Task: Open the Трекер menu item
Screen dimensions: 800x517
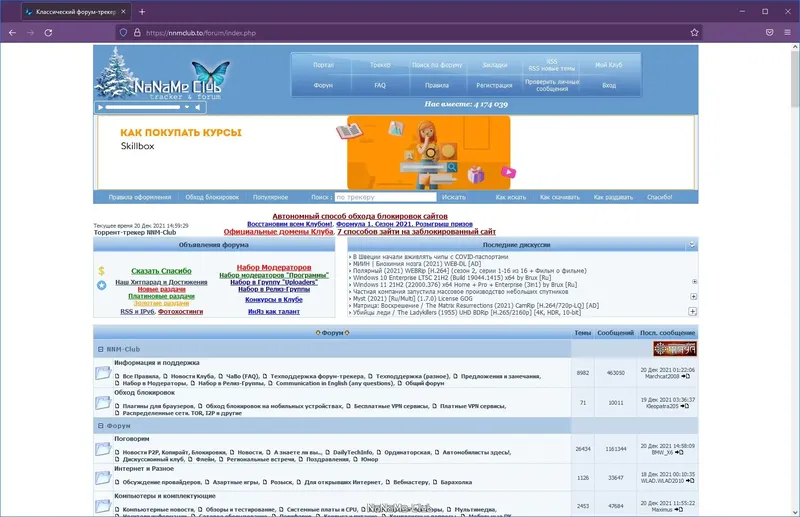Action: point(380,65)
